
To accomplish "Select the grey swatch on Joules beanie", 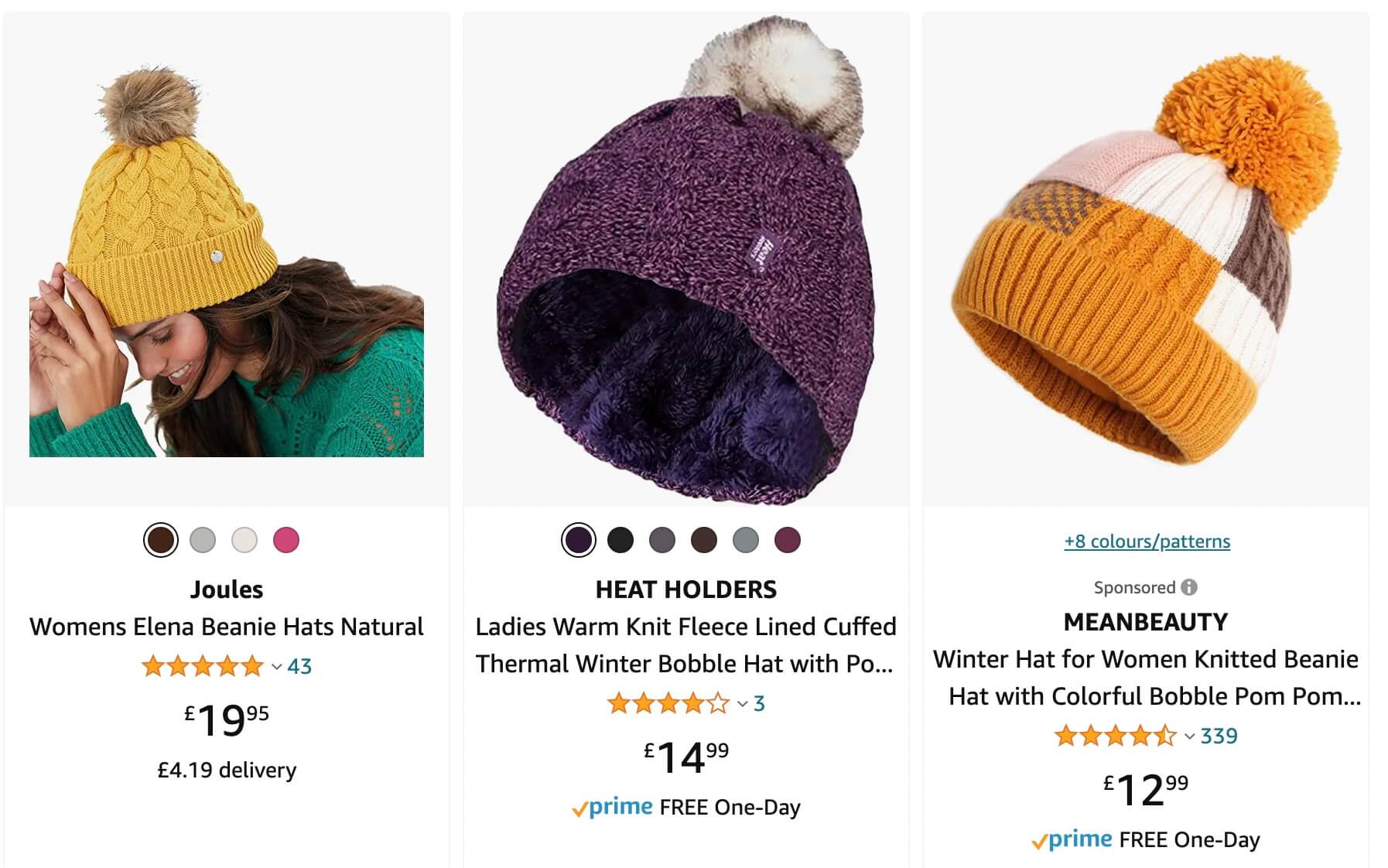I will coord(203,540).
